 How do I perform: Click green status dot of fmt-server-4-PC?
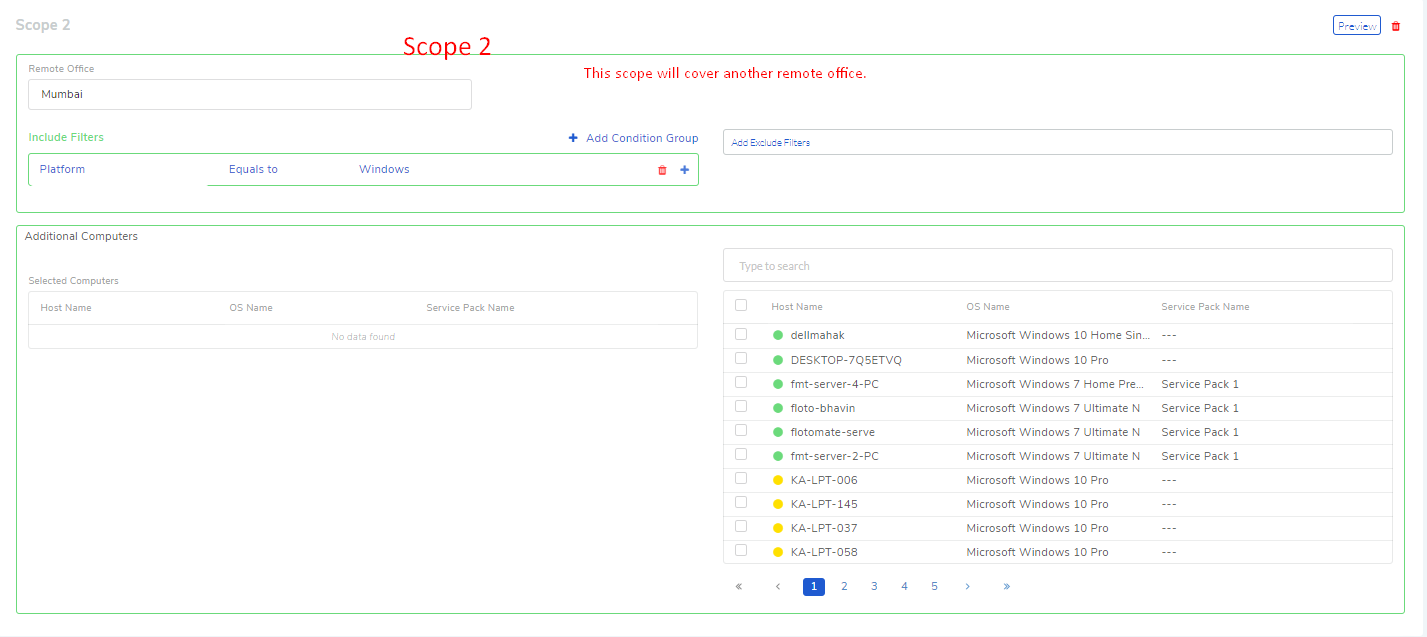[778, 384]
